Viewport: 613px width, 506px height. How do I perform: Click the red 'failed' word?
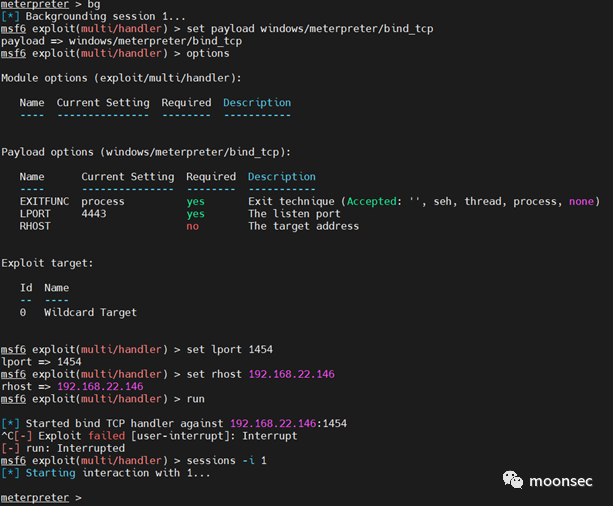pos(106,436)
